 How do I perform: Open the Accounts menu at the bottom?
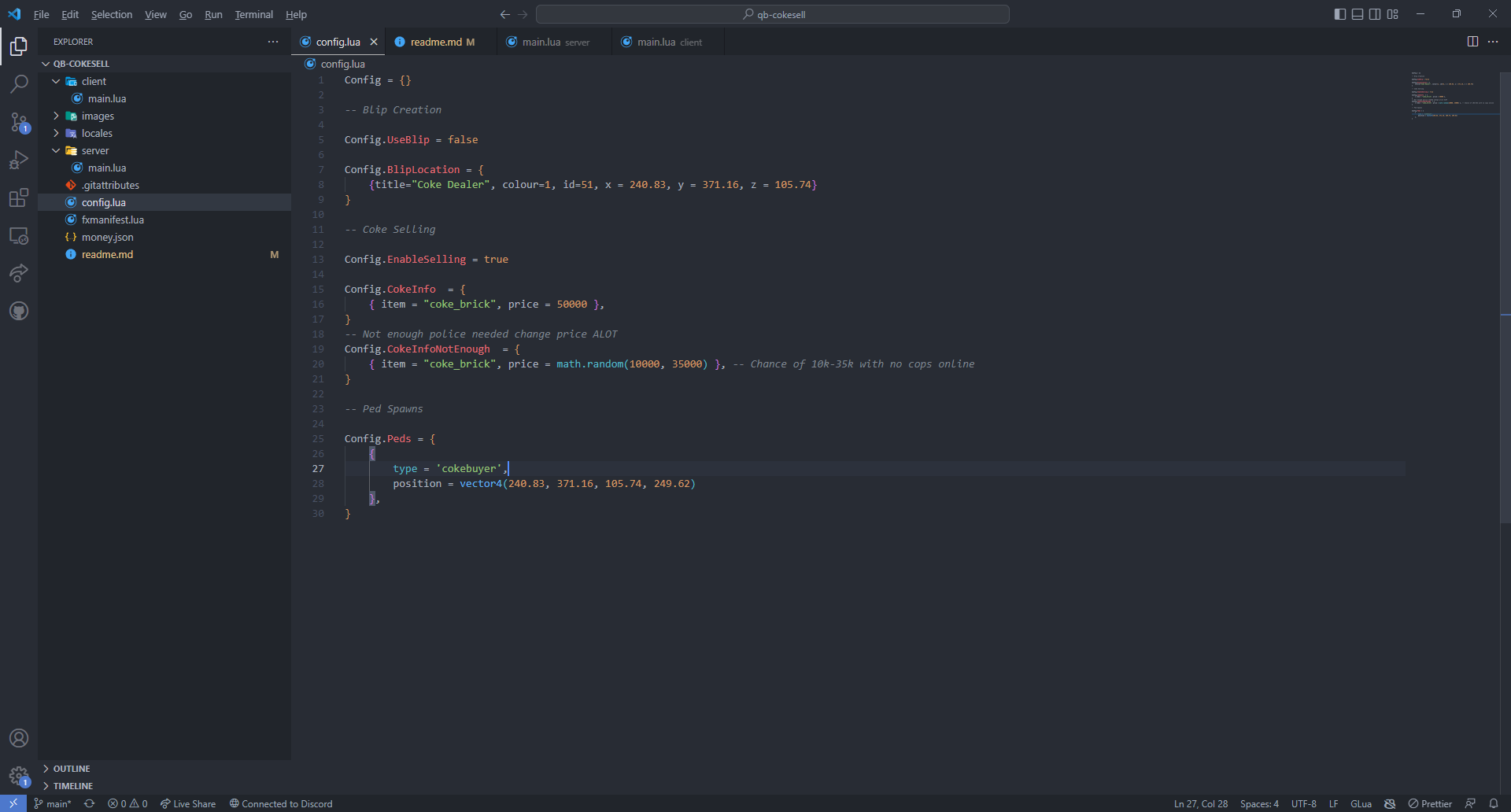click(19, 738)
